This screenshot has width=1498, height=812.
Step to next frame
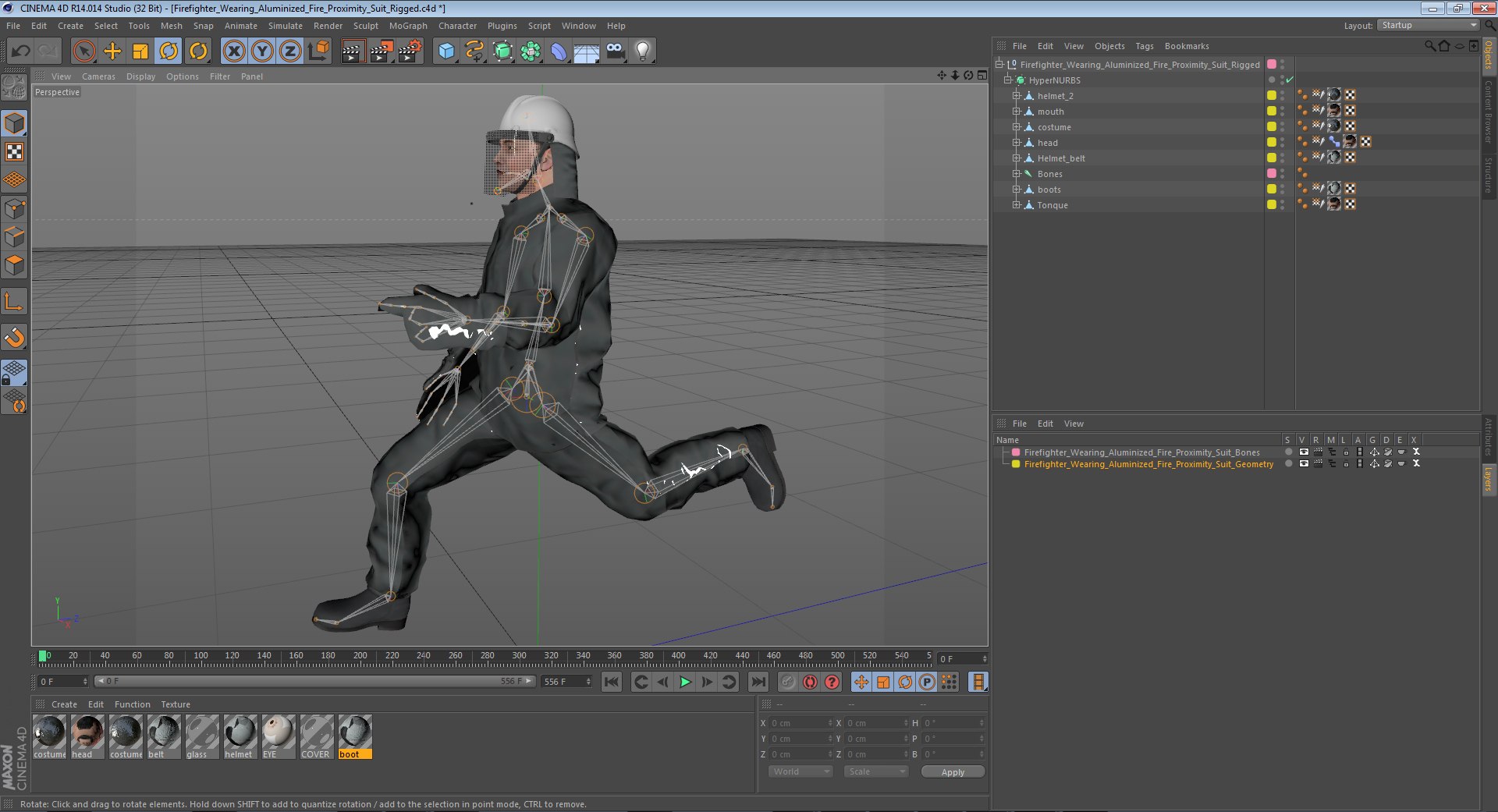coord(707,683)
